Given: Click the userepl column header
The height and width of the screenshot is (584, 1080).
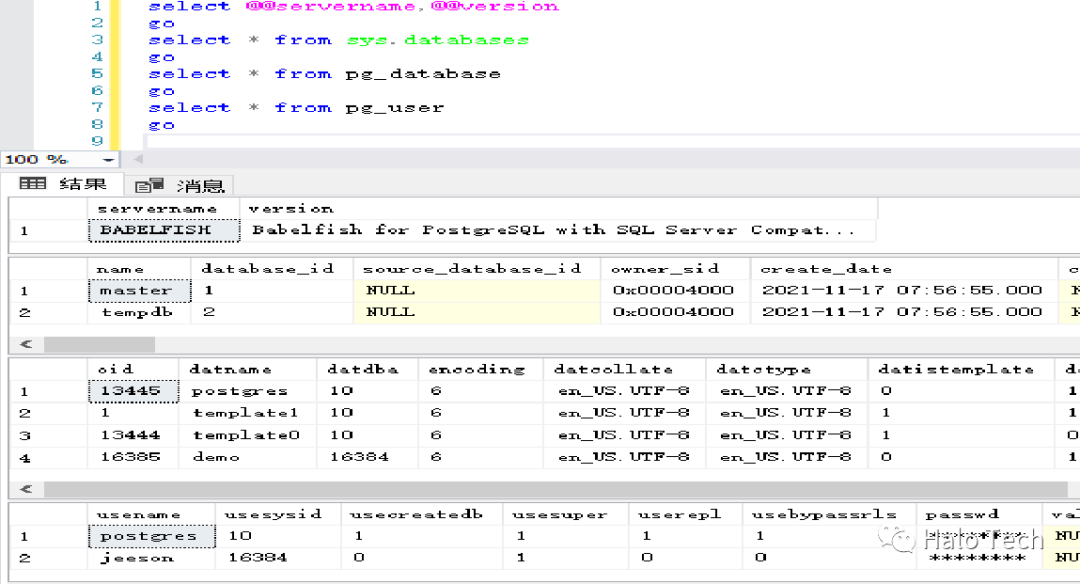Looking at the screenshot, I should (685, 514).
